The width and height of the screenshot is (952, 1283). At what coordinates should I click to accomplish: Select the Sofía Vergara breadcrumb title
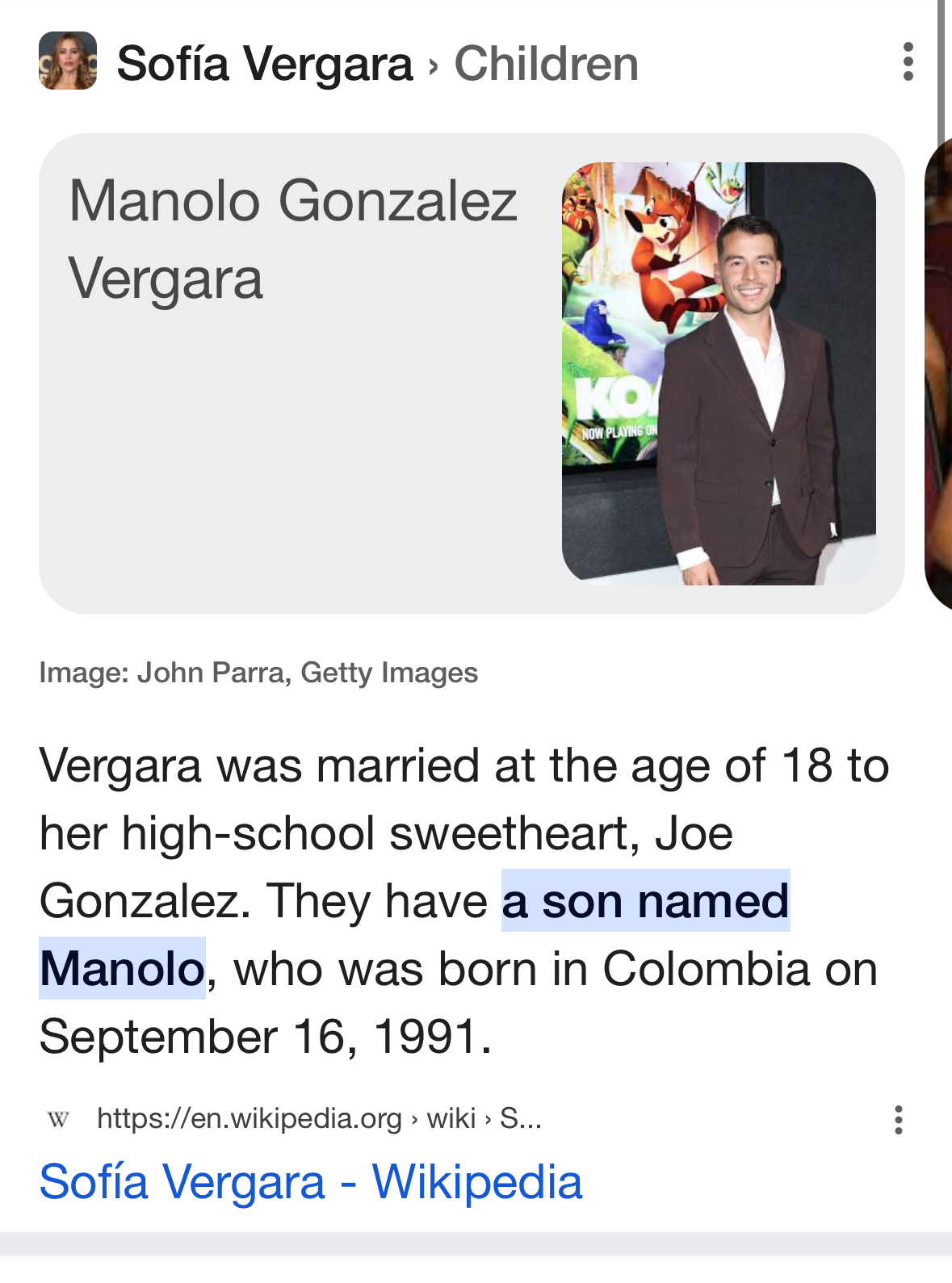[x=265, y=64]
